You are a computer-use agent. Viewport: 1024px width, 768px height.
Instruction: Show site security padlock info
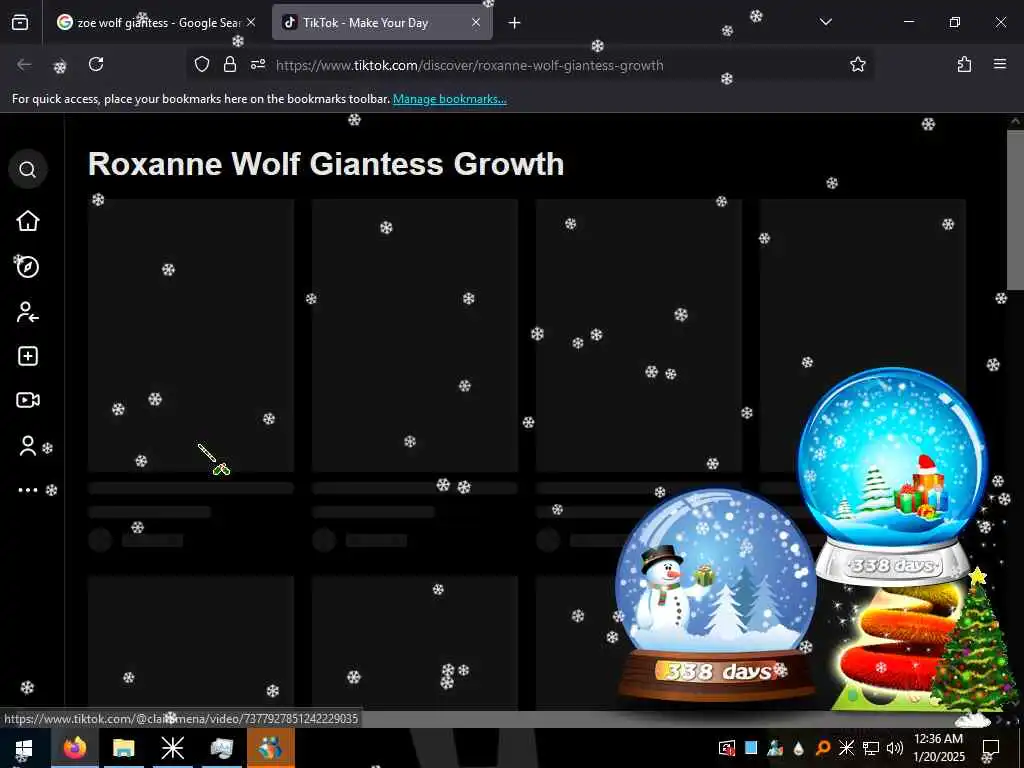click(x=229, y=64)
